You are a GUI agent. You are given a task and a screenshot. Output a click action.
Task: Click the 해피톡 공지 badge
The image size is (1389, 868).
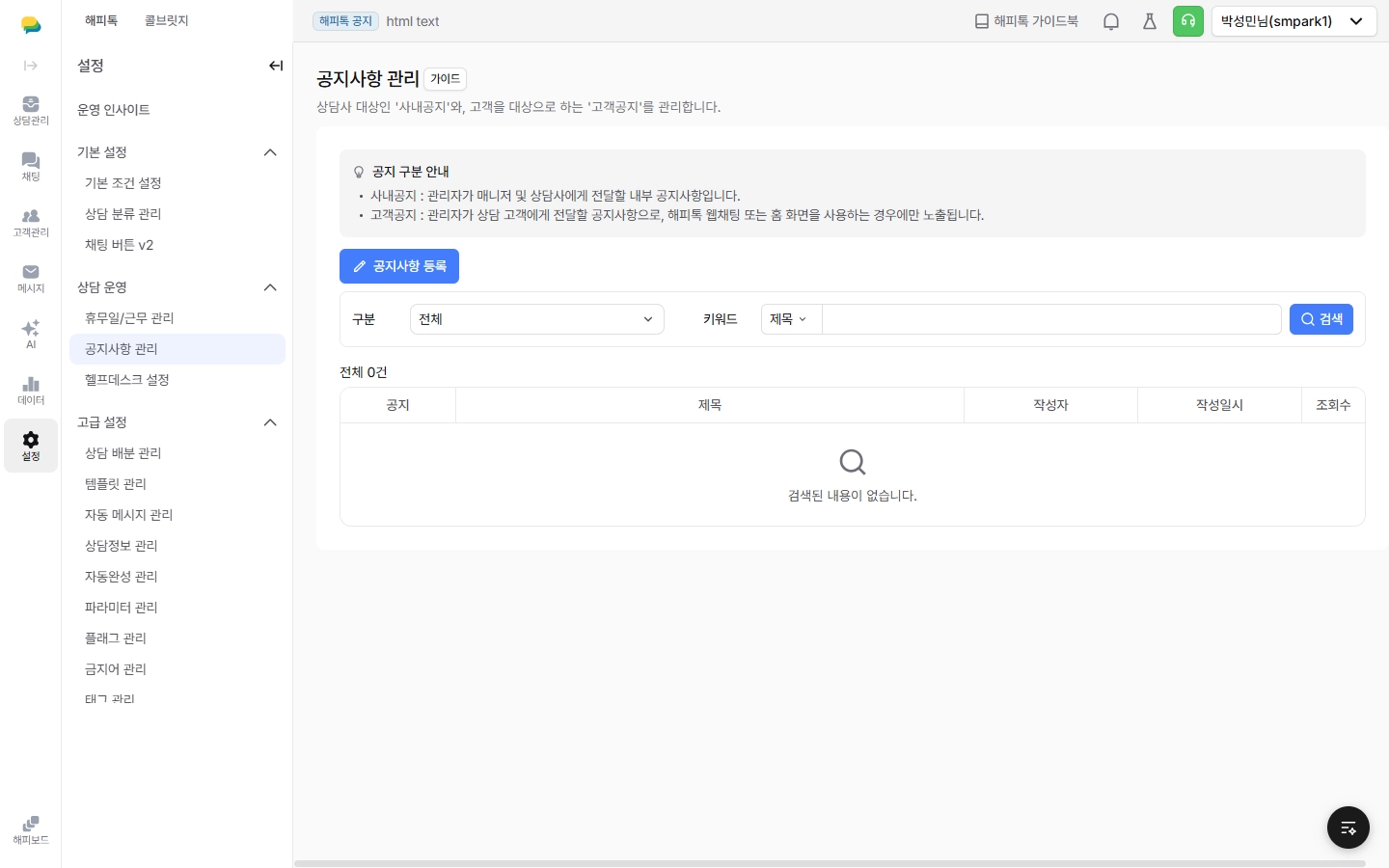click(x=345, y=21)
